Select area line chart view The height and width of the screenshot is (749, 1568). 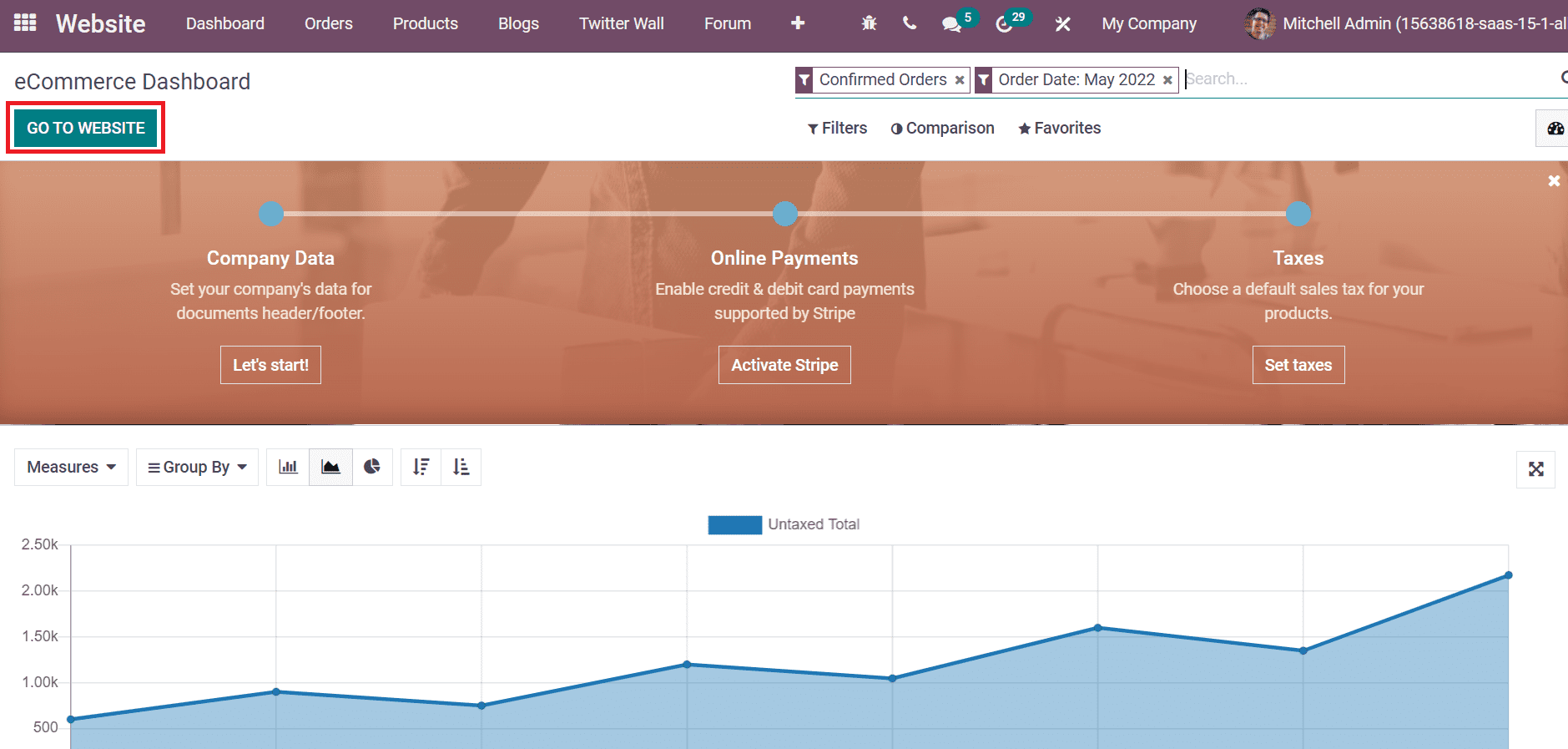pos(330,467)
